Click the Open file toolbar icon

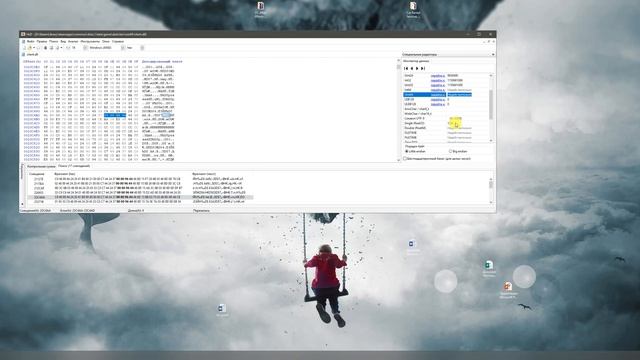tap(29, 48)
